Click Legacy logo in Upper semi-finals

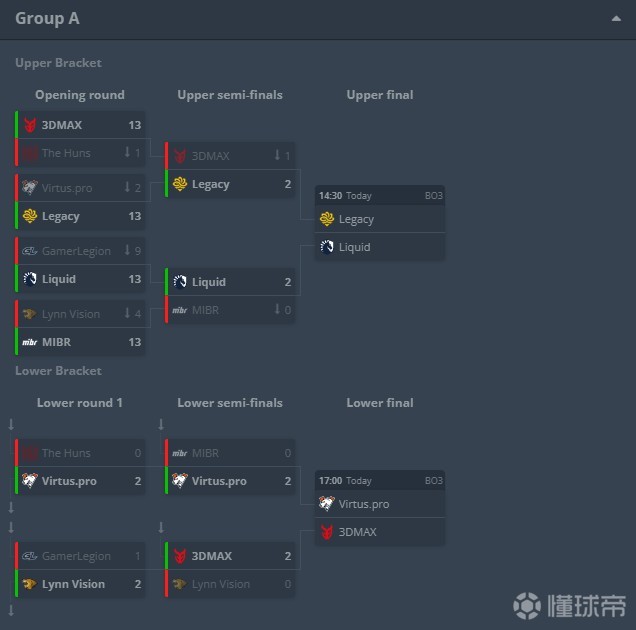click(180, 184)
